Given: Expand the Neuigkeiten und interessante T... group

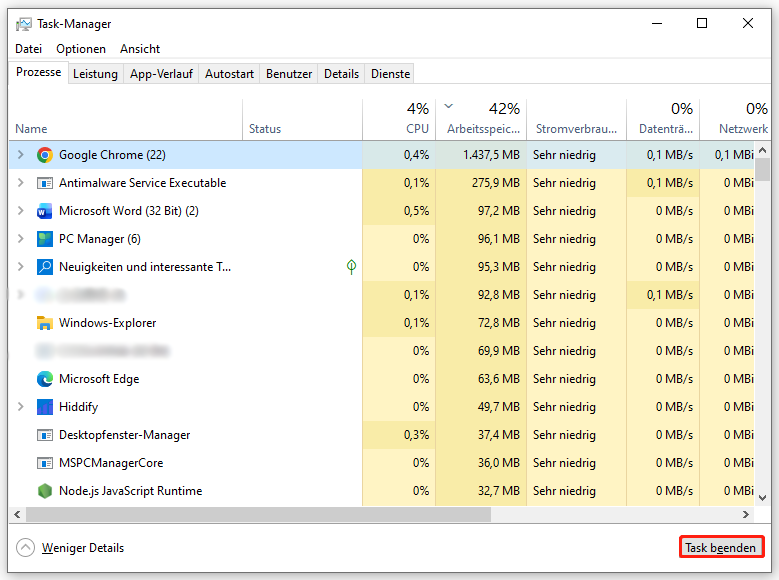Looking at the screenshot, I should [x=20, y=266].
